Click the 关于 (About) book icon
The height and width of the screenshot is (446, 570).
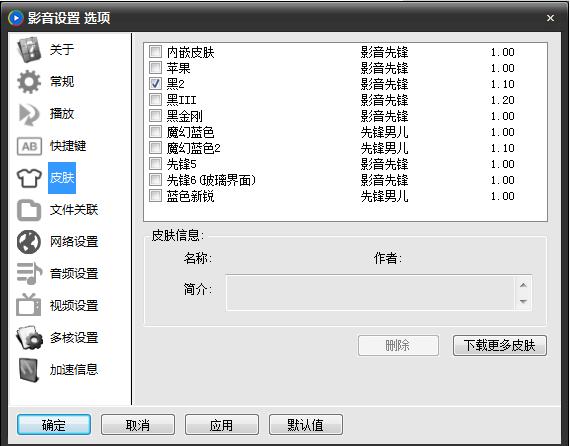(29, 49)
